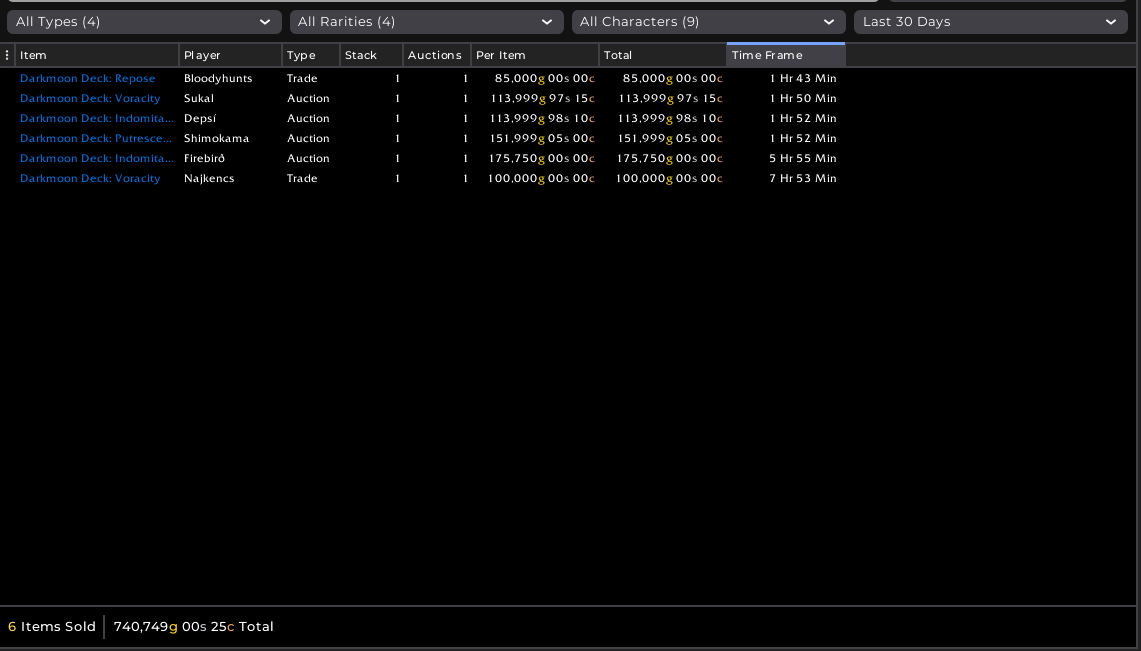Viewport: 1141px width, 651px height.
Task: Select Darkmoon Deck: Repose item link
Action: [x=87, y=79]
